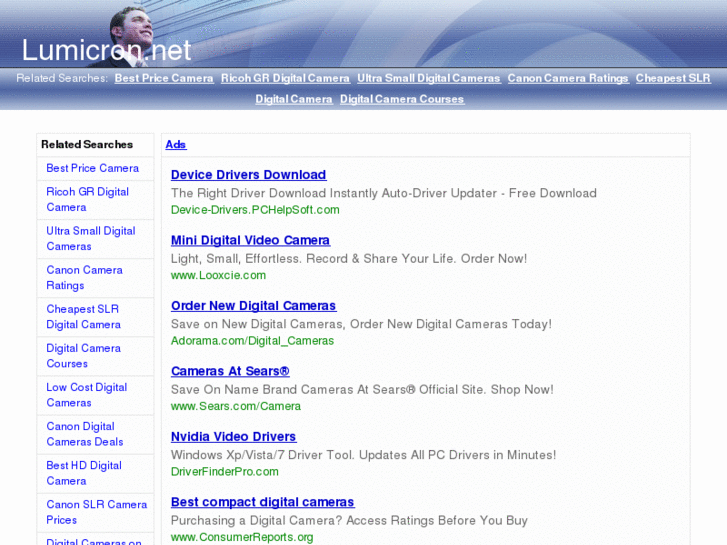Click the Ads label link
The width and height of the screenshot is (727, 545).
click(176, 145)
